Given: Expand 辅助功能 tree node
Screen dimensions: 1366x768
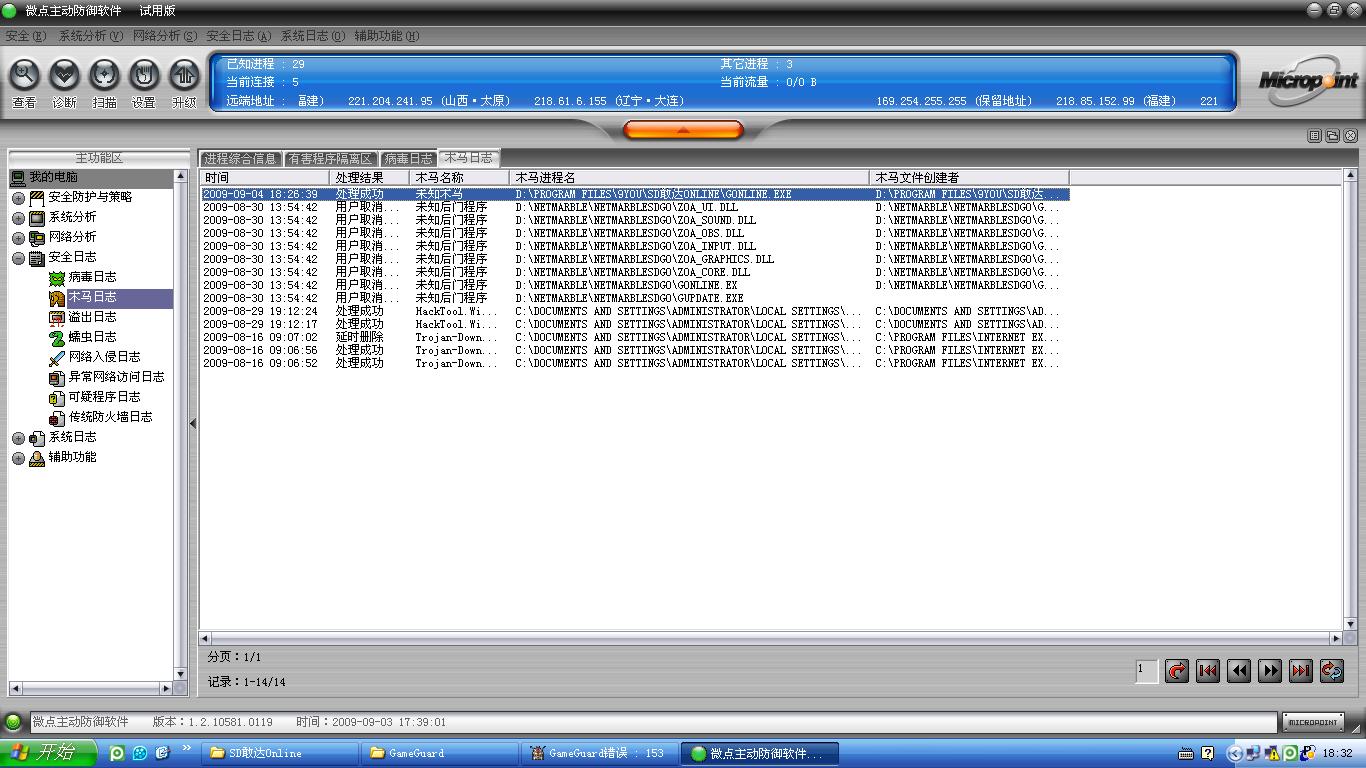Looking at the screenshot, I should pos(18,458).
